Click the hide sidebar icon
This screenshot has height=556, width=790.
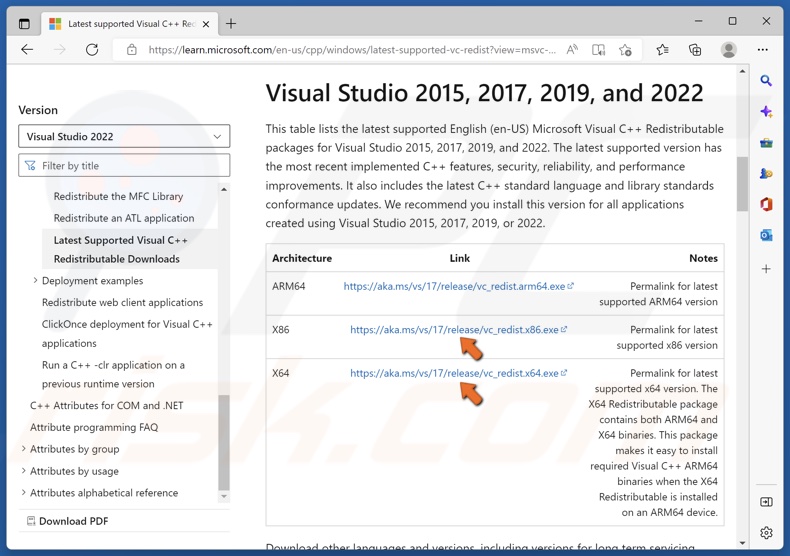766,502
